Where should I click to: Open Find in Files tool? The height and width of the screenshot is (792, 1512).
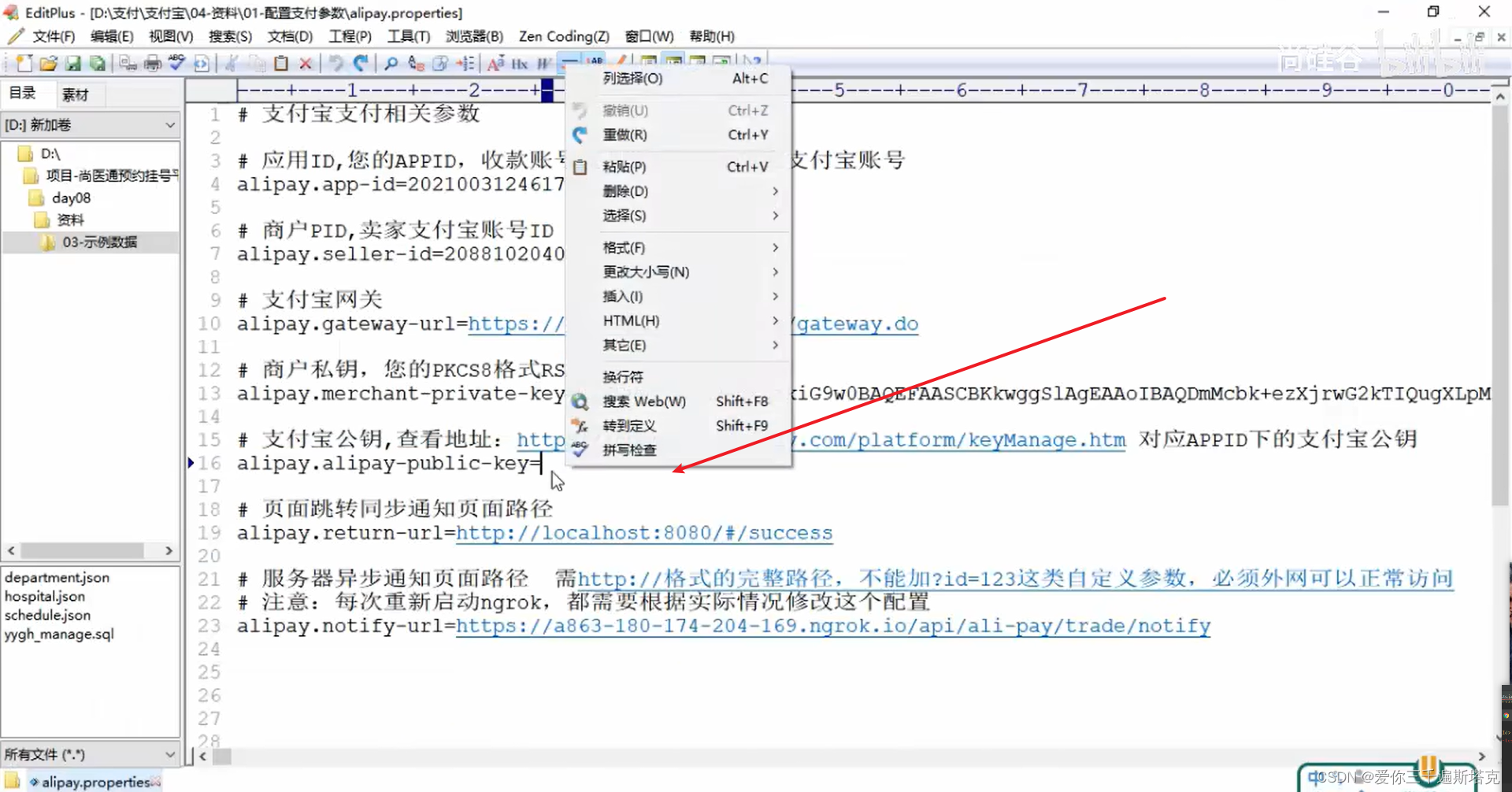coord(440,63)
